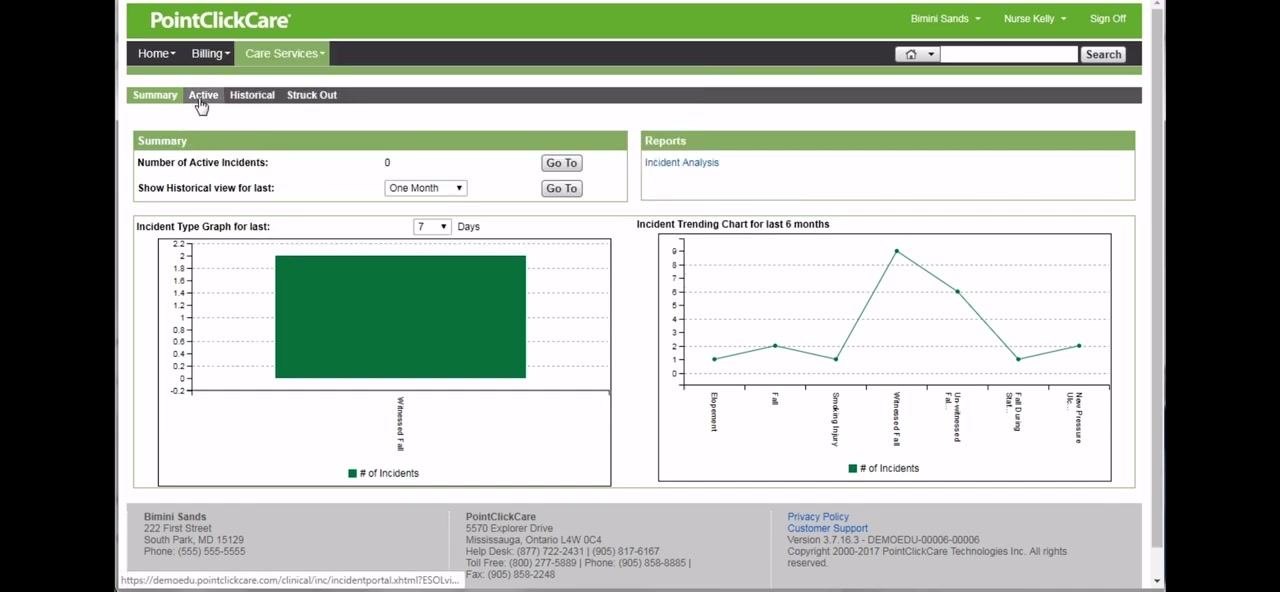Screen dimensions: 1280x592
Task: Click the Unwitnessed Fall trend data point
Action: click(957, 291)
